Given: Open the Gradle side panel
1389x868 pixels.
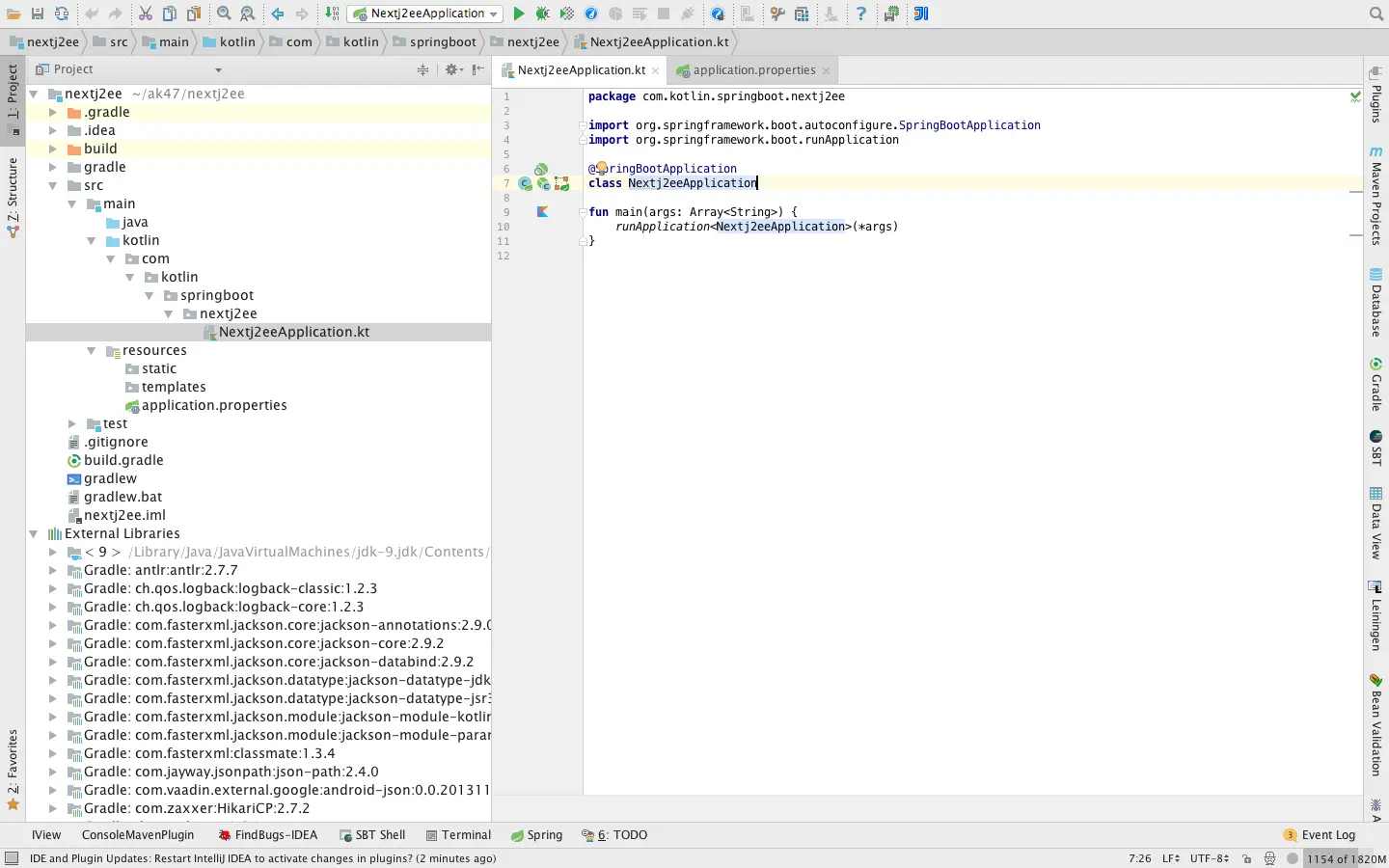Looking at the screenshot, I should [x=1376, y=384].
